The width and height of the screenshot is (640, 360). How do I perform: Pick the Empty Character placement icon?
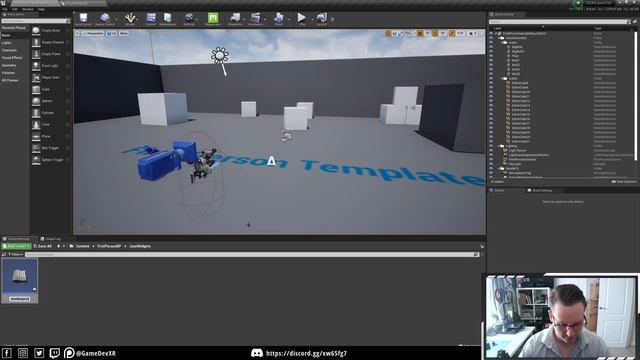coord(36,42)
